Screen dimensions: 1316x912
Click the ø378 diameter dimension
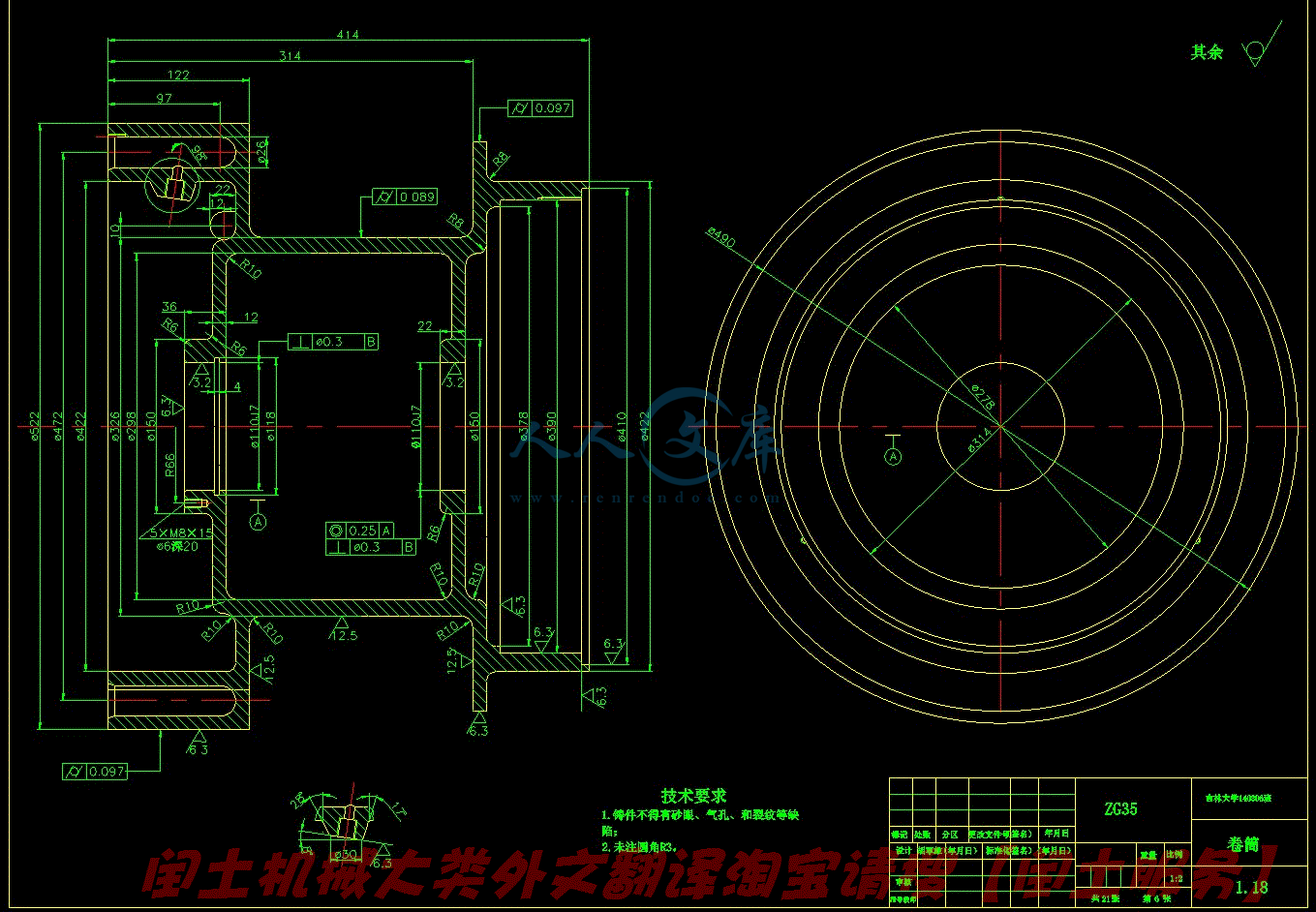pyautogui.click(x=524, y=426)
